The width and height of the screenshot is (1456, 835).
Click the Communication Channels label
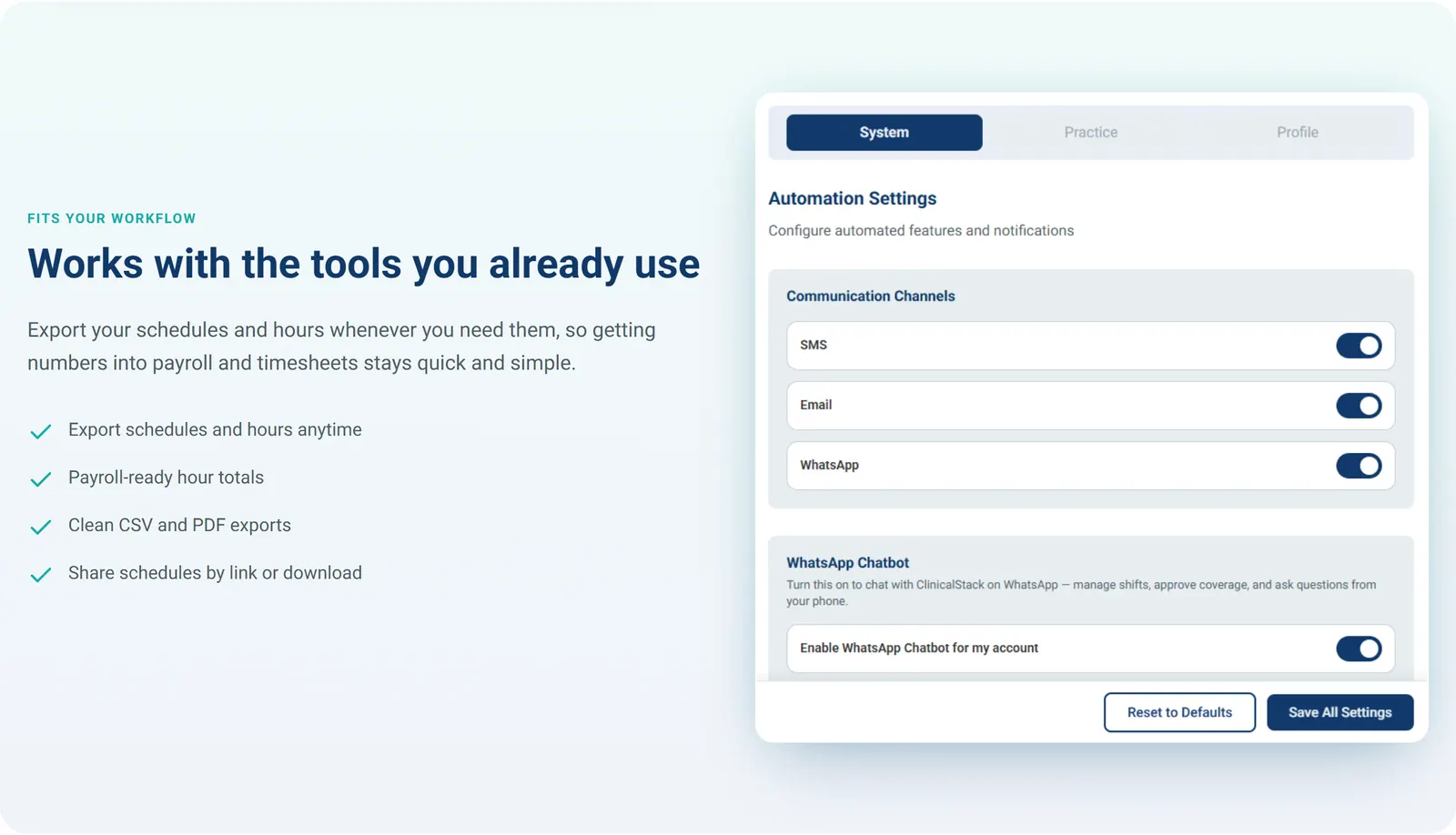click(x=870, y=296)
